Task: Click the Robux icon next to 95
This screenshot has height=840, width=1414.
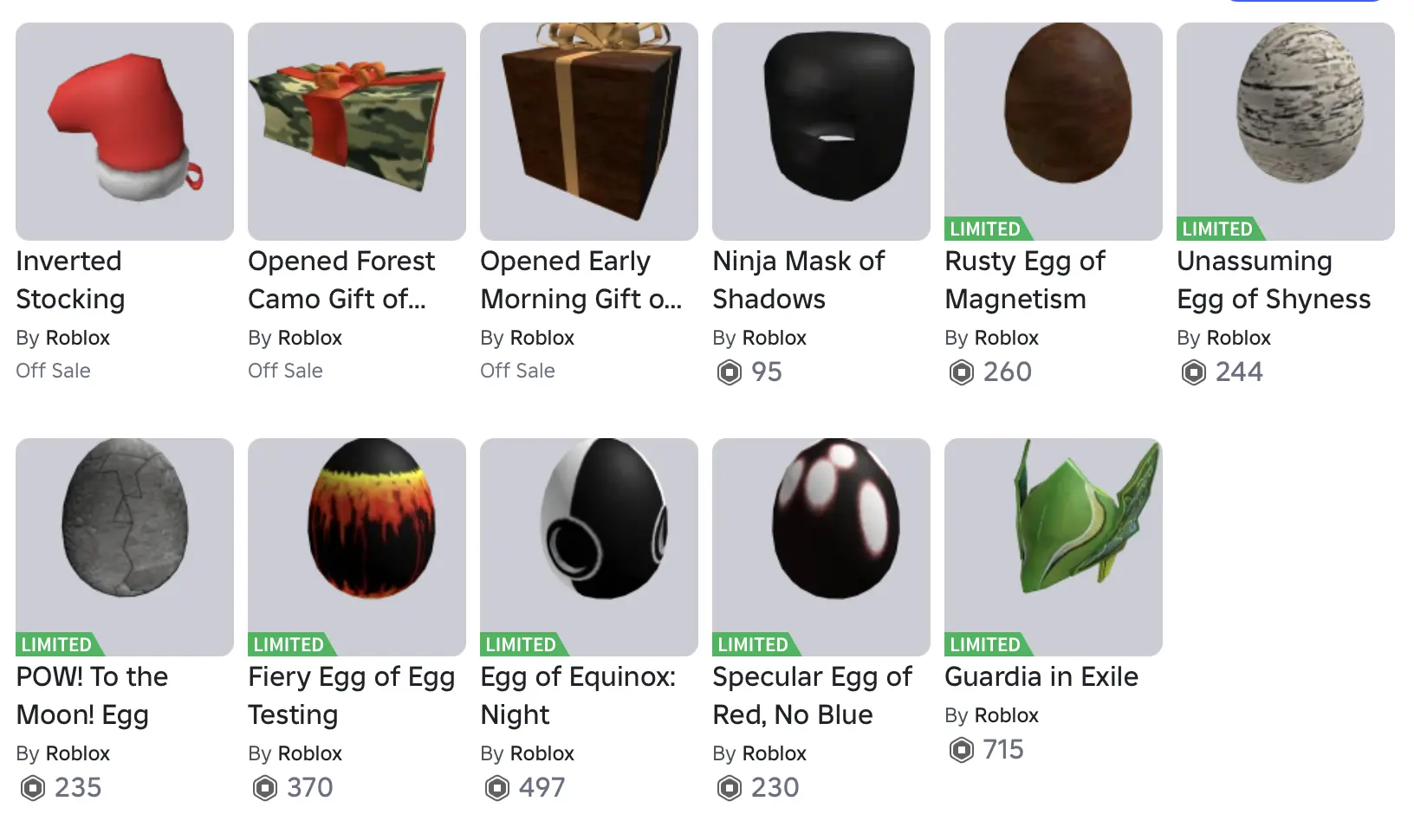Action: point(730,372)
